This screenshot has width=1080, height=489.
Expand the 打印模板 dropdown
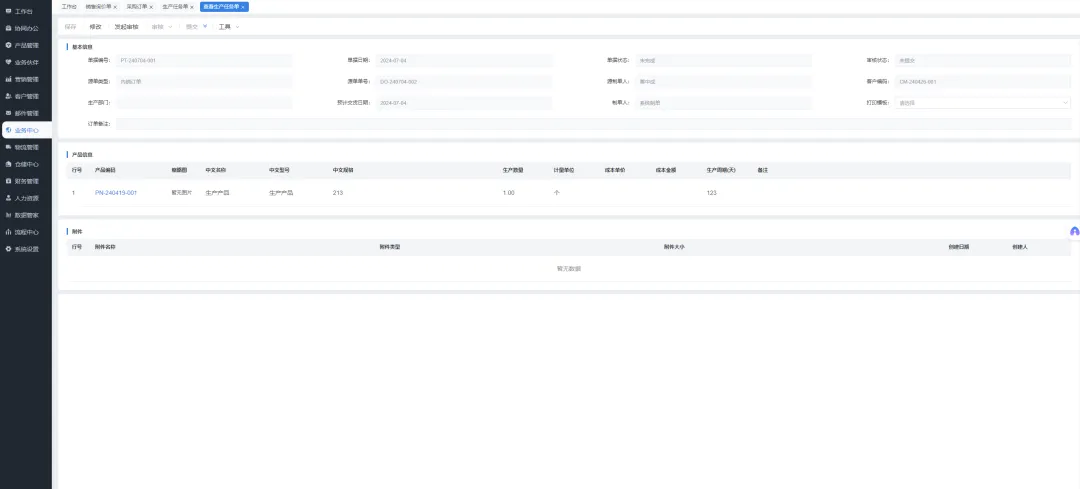[x=983, y=102]
